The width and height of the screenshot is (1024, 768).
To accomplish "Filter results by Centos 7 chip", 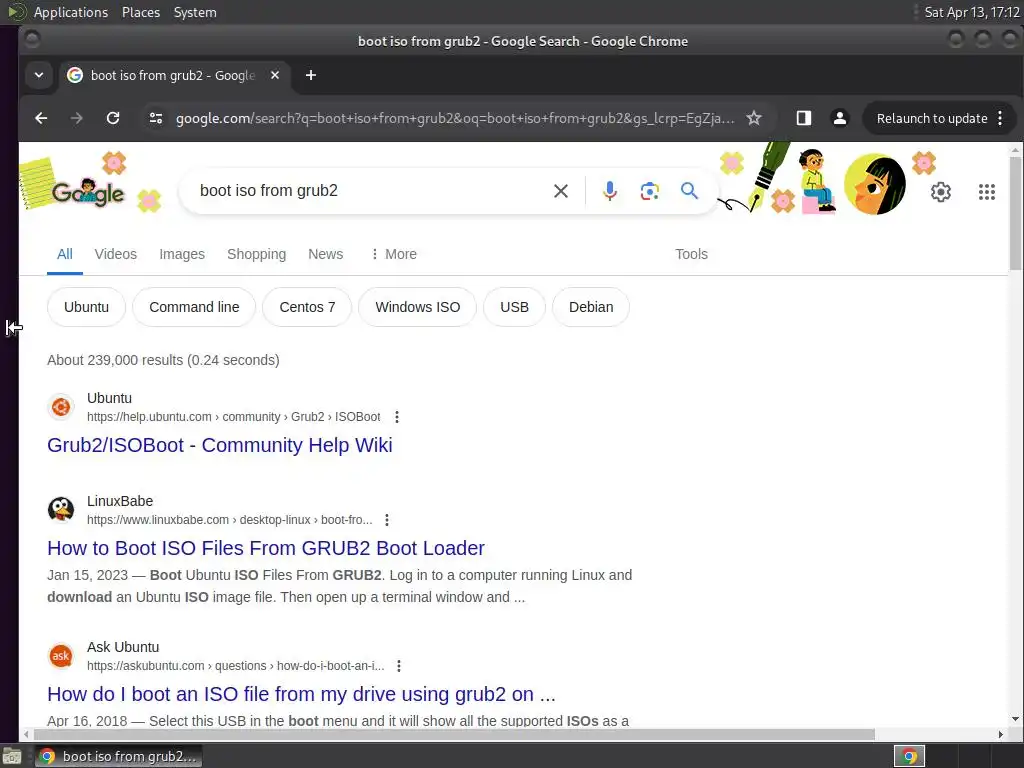I will coord(307,307).
